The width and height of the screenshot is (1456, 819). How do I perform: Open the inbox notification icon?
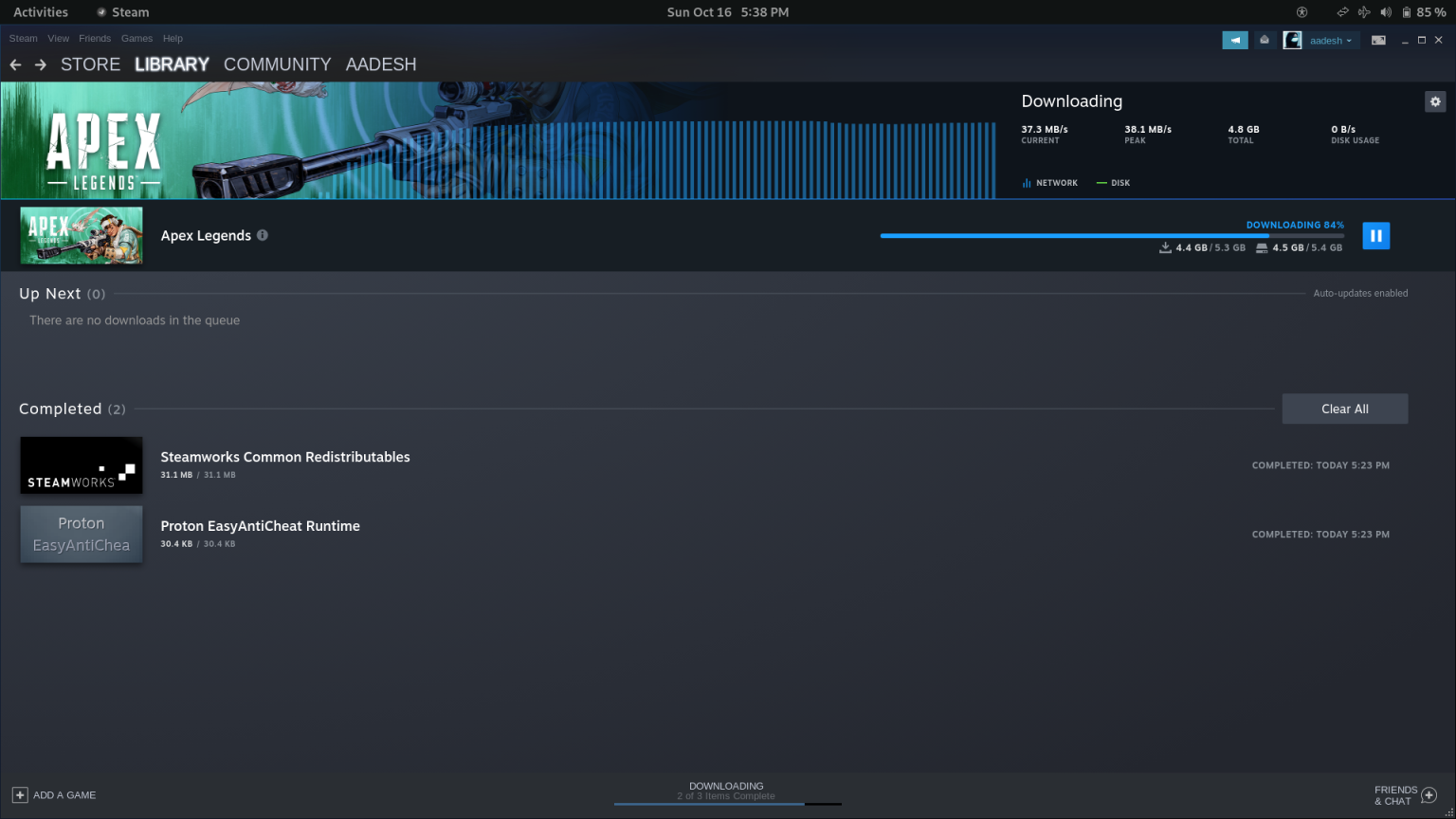coord(1265,40)
